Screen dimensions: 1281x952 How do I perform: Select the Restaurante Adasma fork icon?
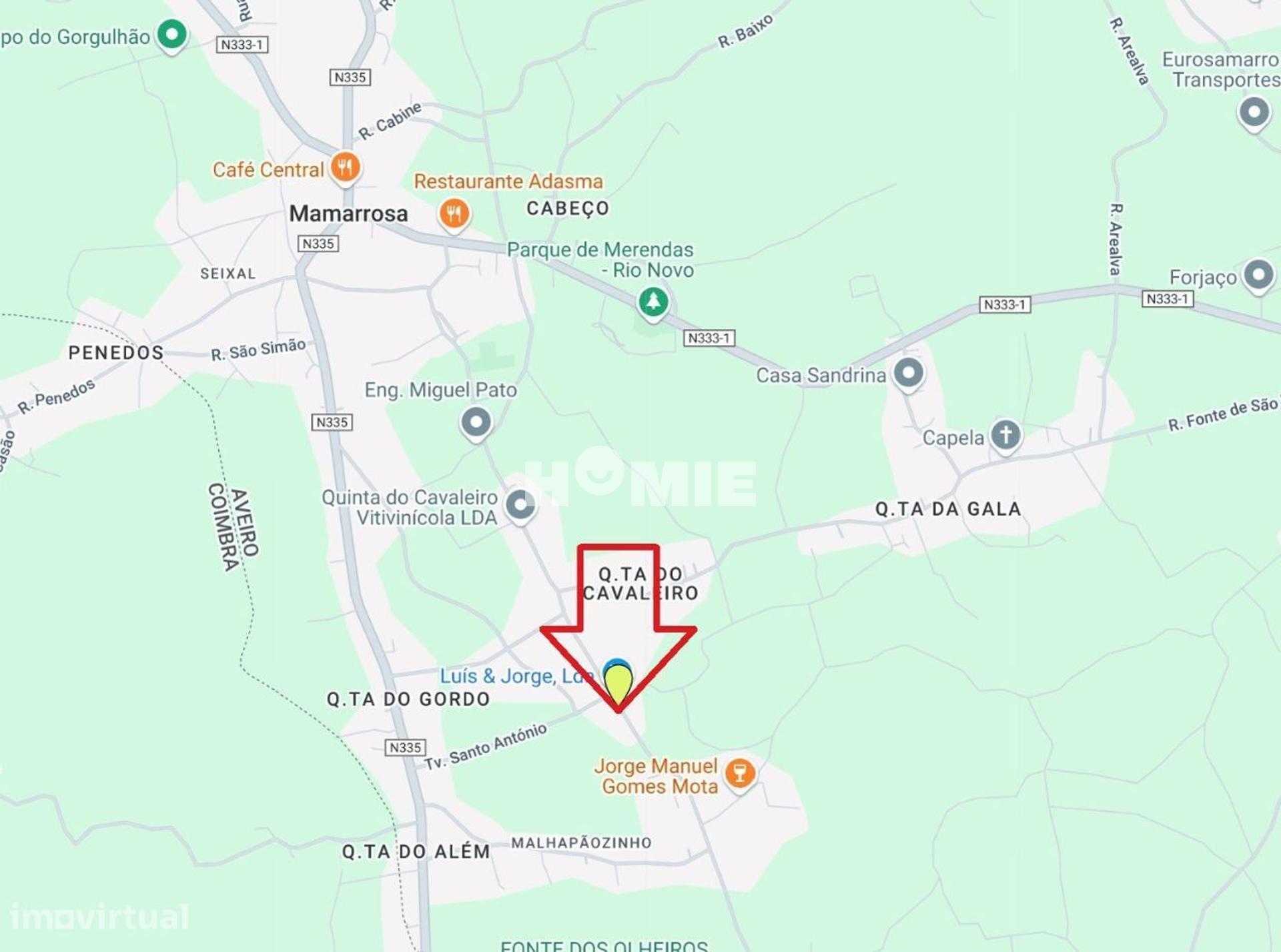[454, 214]
